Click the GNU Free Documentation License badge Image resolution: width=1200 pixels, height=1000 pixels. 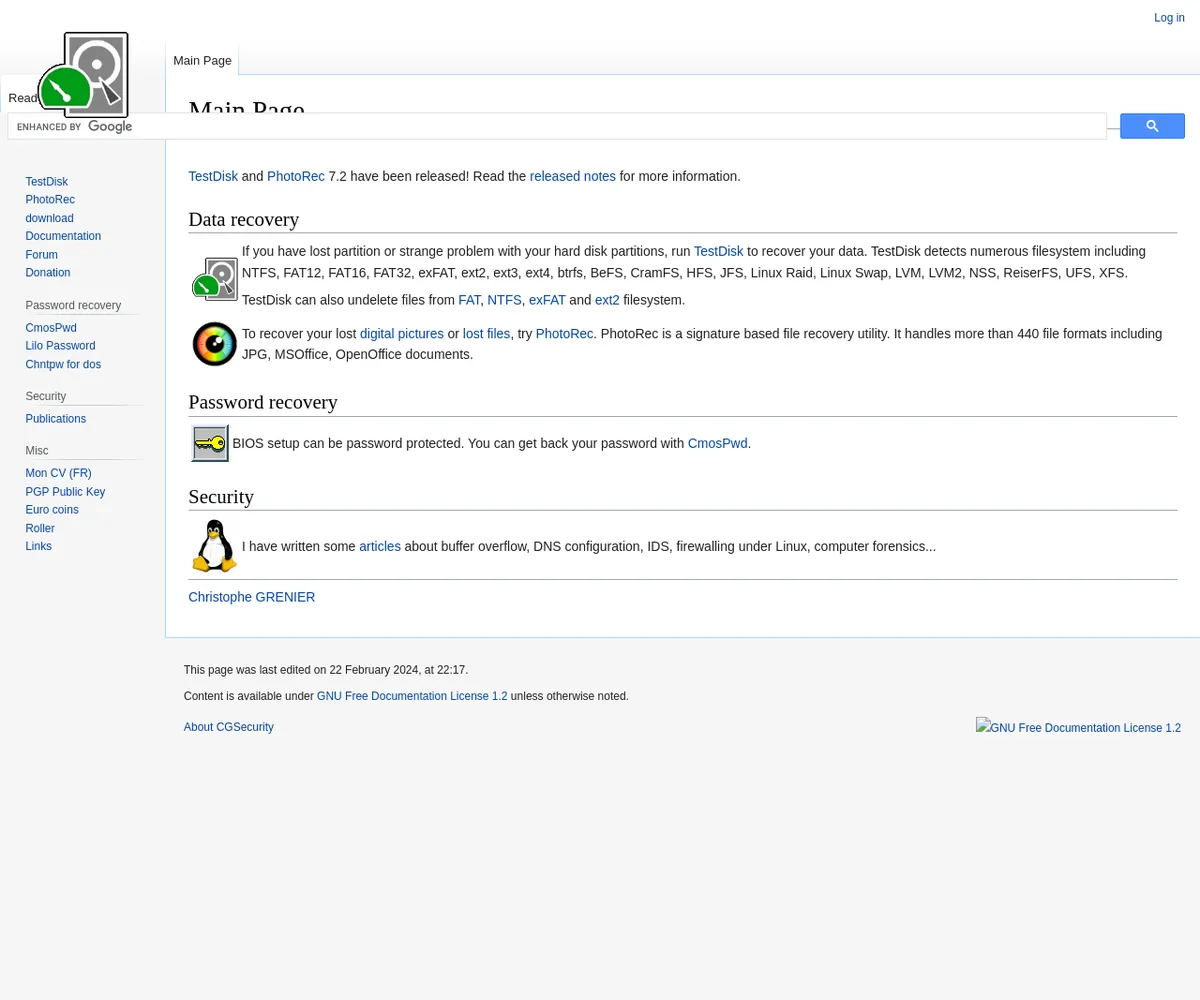coord(1078,728)
